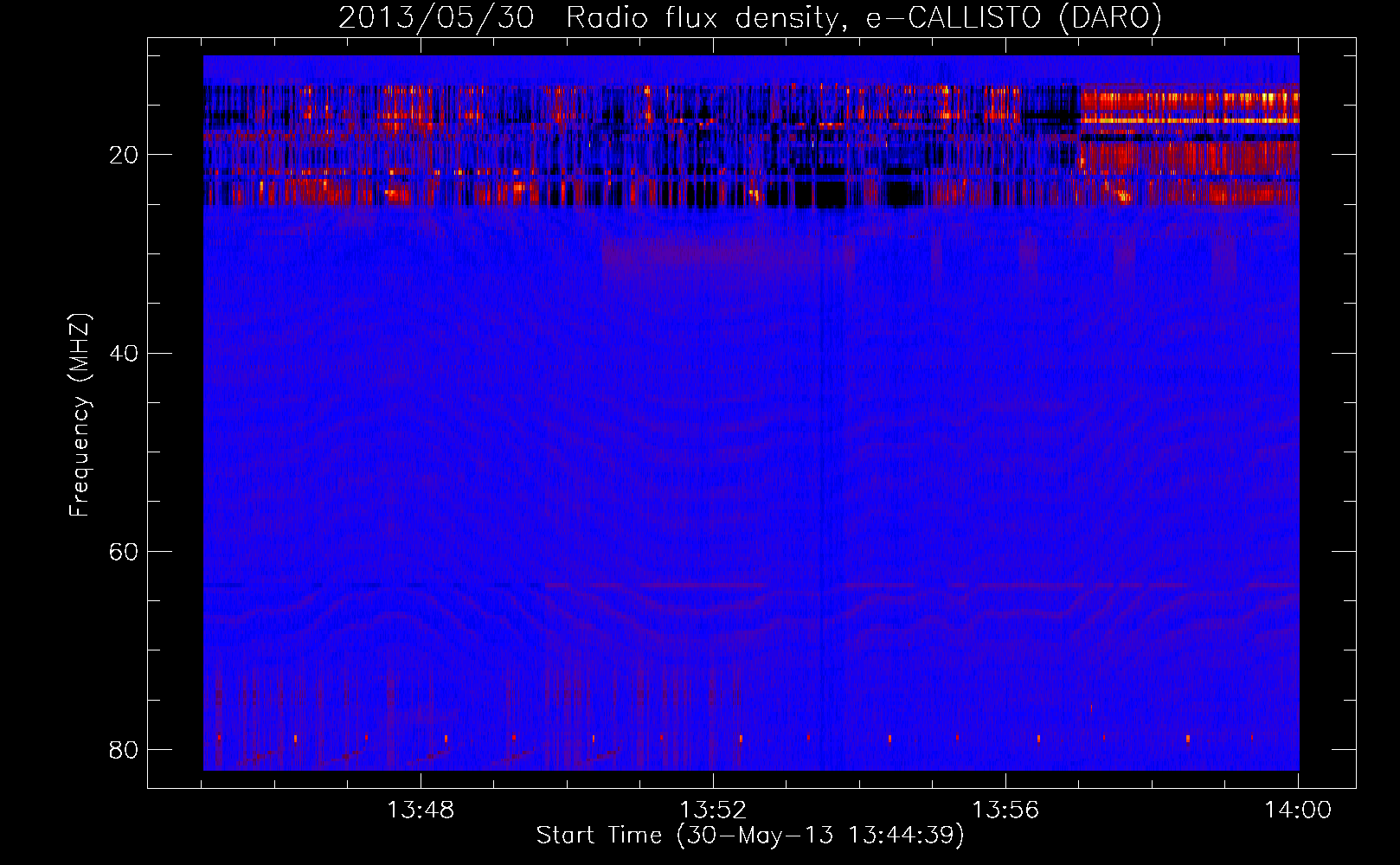The image size is (1400, 865).
Task: Click the 80 MHz frequency tick label
Action: coord(124,749)
